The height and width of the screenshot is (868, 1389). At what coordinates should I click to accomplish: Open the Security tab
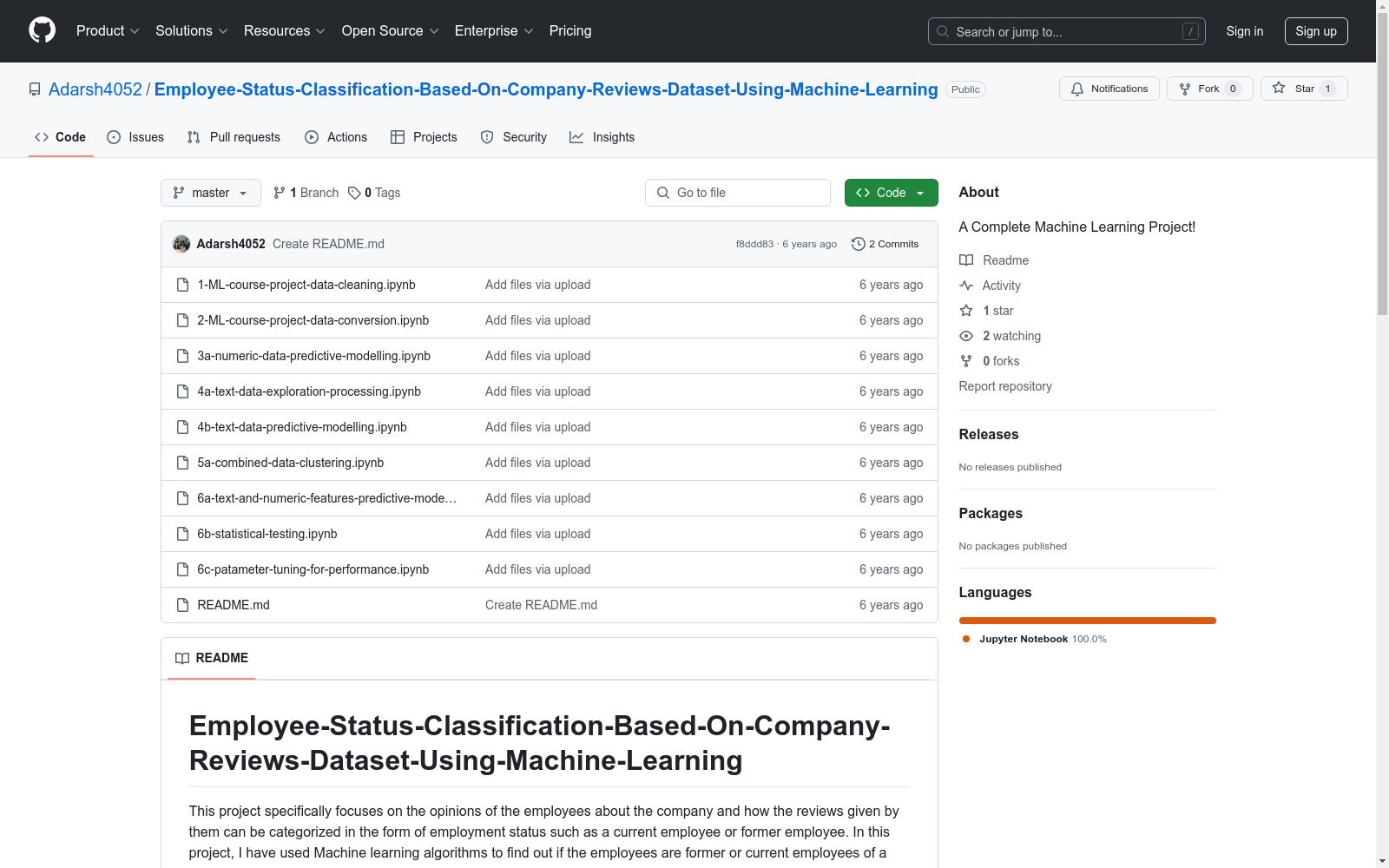click(x=514, y=137)
